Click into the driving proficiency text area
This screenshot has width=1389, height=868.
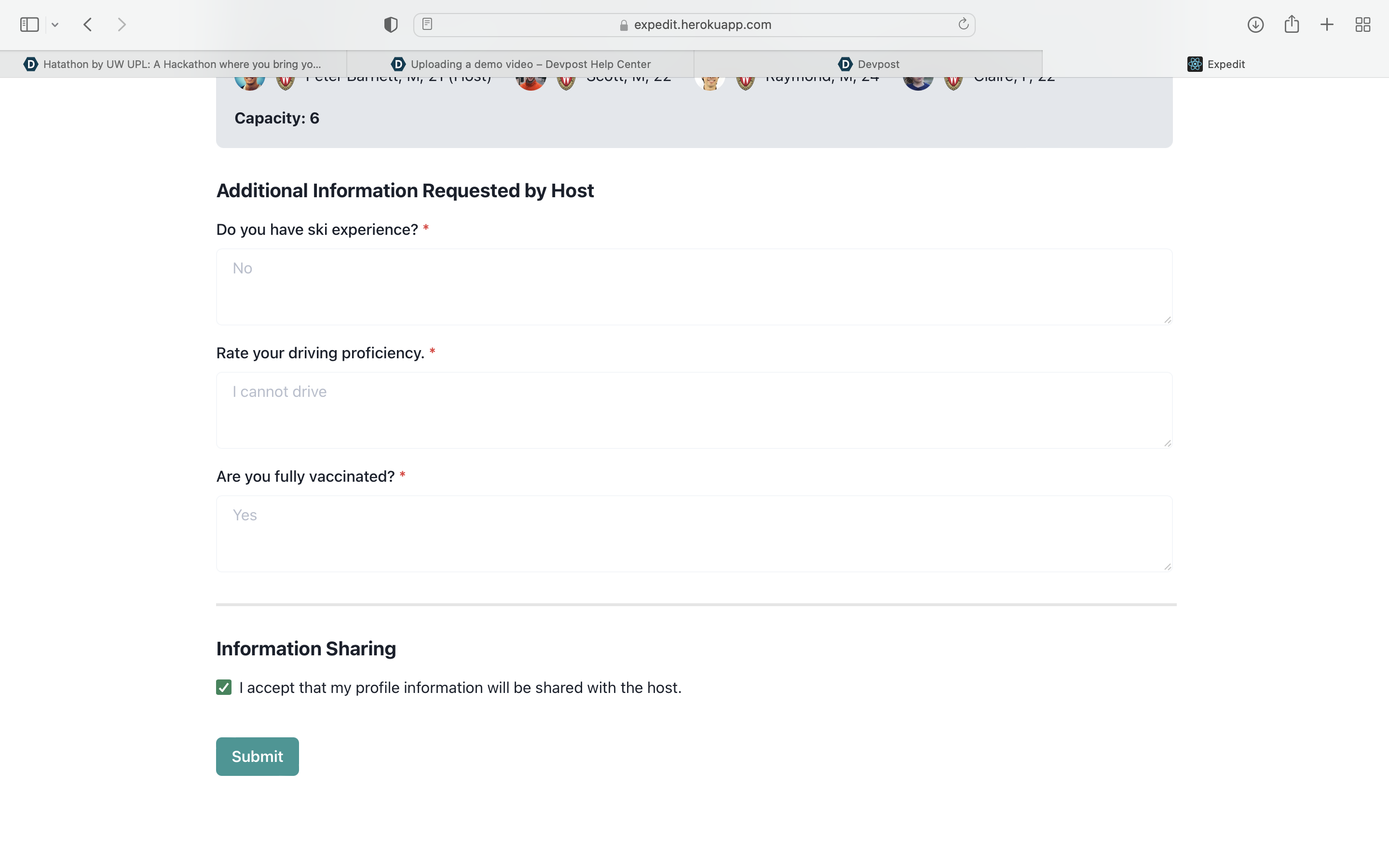pyautogui.click(x=694, y=410)
